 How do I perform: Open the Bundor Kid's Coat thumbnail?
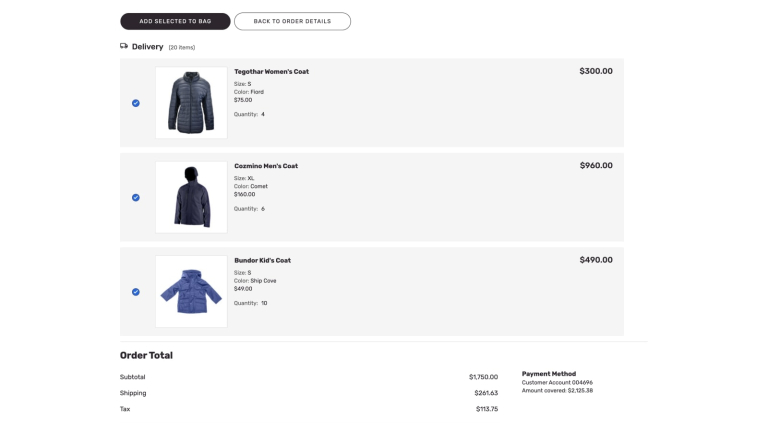[x=191, y=291]
